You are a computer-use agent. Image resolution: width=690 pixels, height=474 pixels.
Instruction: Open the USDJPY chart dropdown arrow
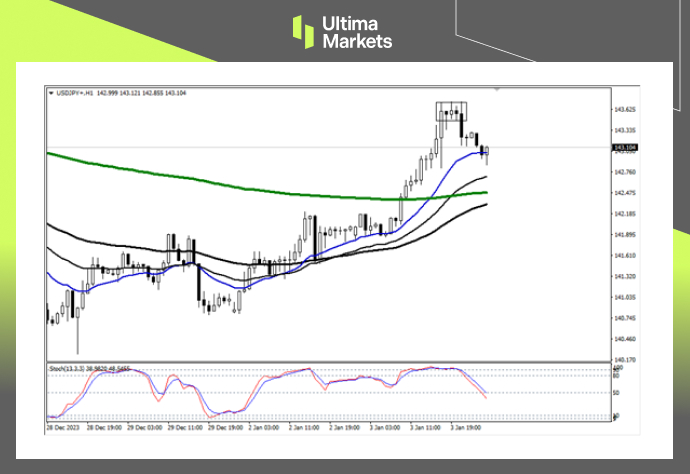pyautogui.click(x=51, y=93)
